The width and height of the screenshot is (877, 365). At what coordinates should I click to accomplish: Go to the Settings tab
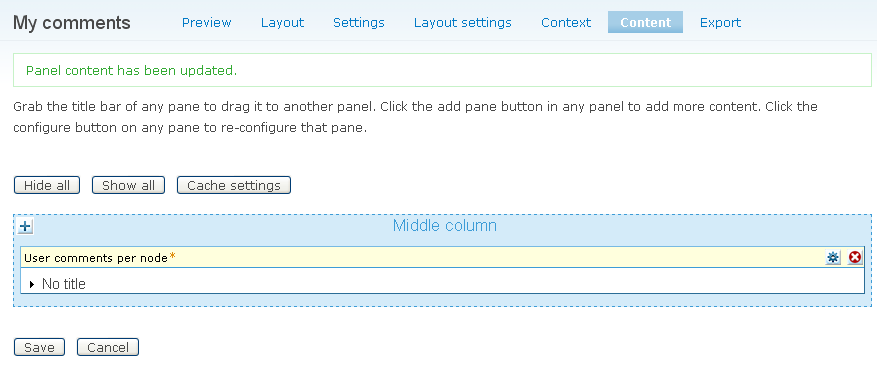pyautogui.click(x=359, y=22)
